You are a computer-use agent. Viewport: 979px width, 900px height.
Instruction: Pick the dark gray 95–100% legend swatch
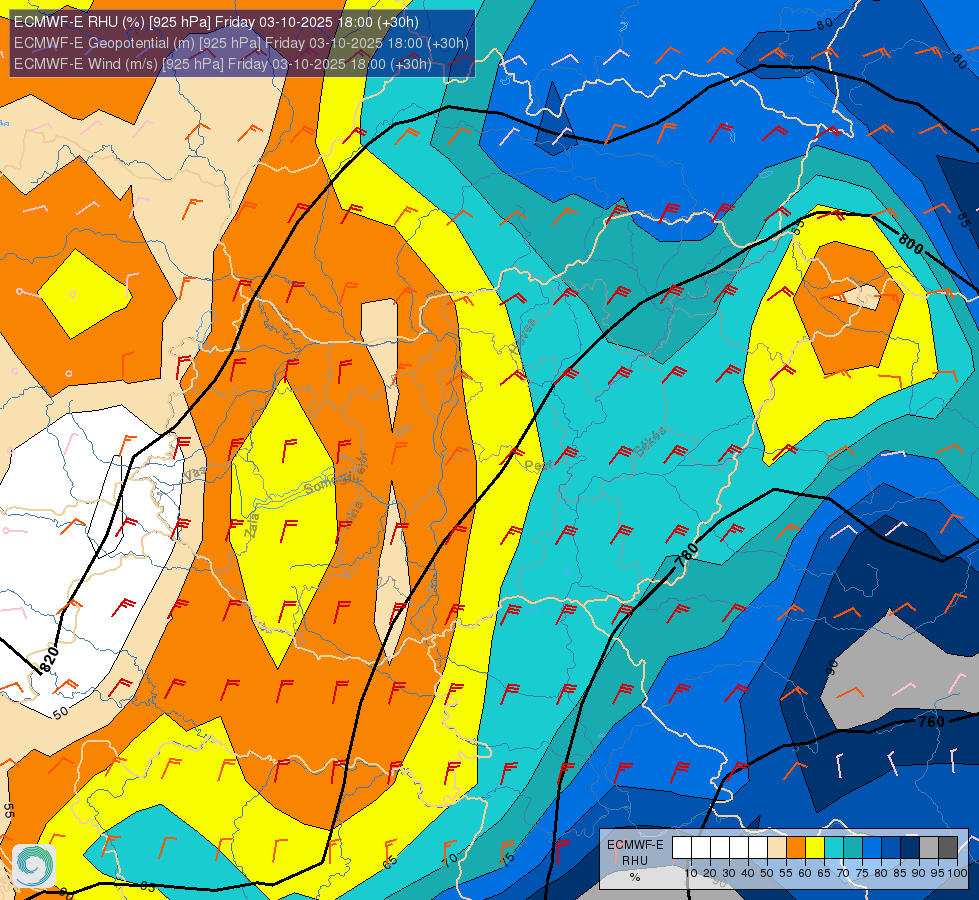point(948,848)
